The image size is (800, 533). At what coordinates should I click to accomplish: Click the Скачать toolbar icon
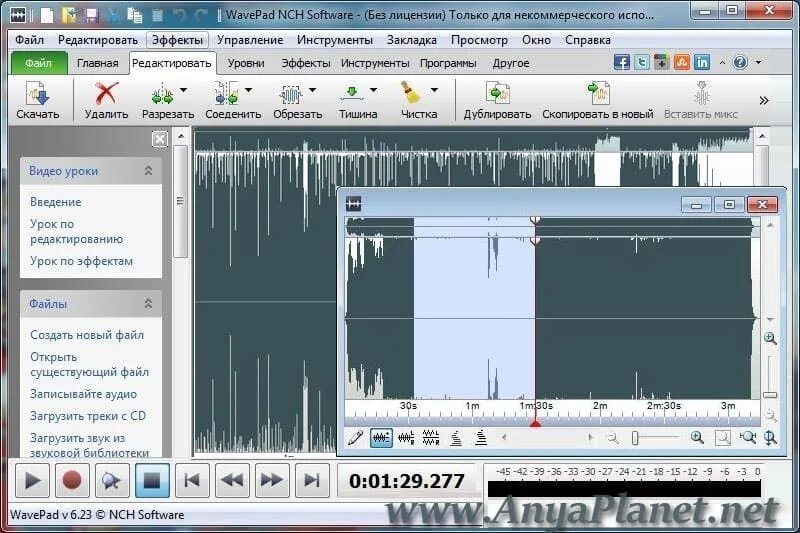coord(37,94)
